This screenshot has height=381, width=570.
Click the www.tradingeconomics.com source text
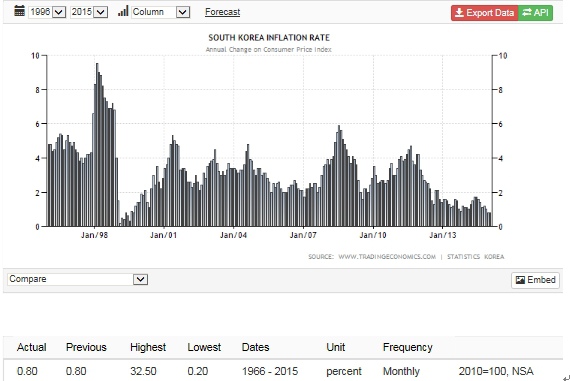point(387,257)
